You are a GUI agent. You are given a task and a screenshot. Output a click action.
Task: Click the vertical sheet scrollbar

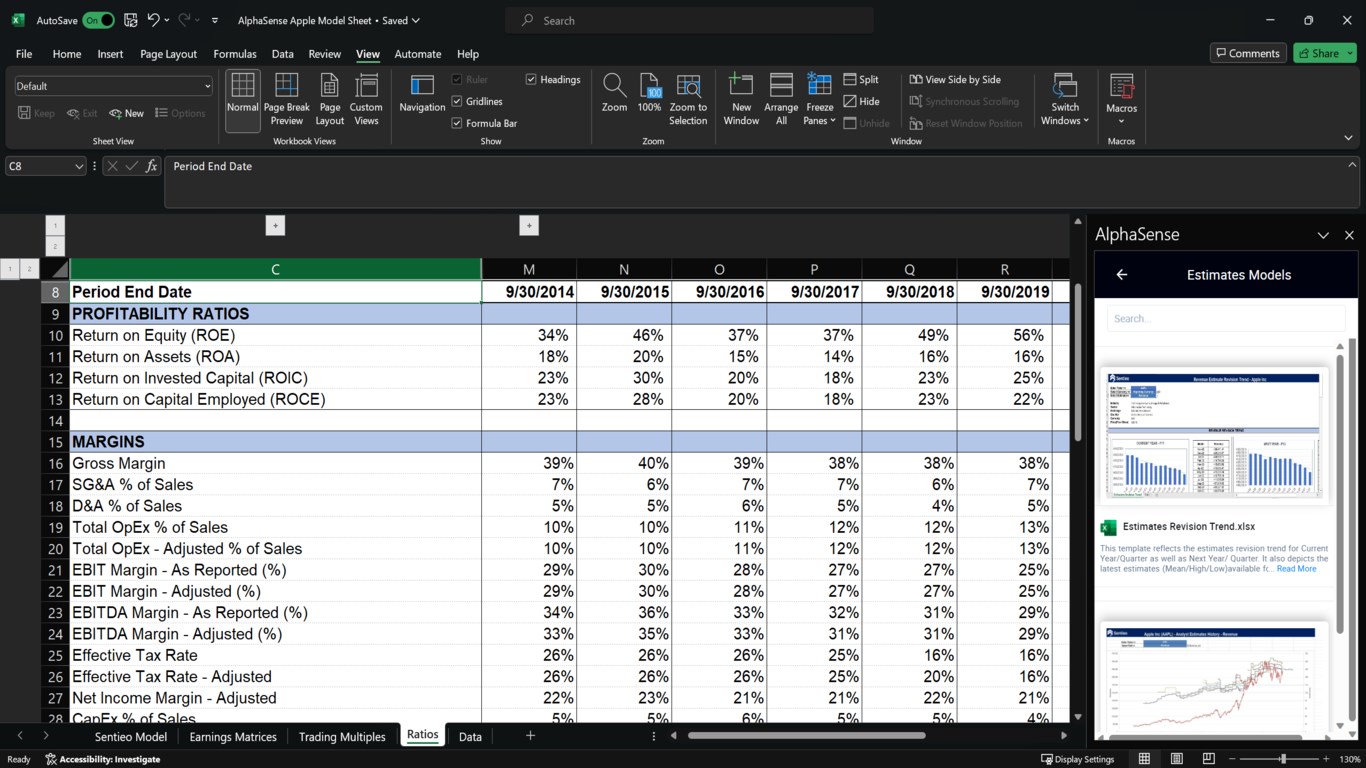[1077, 362]
